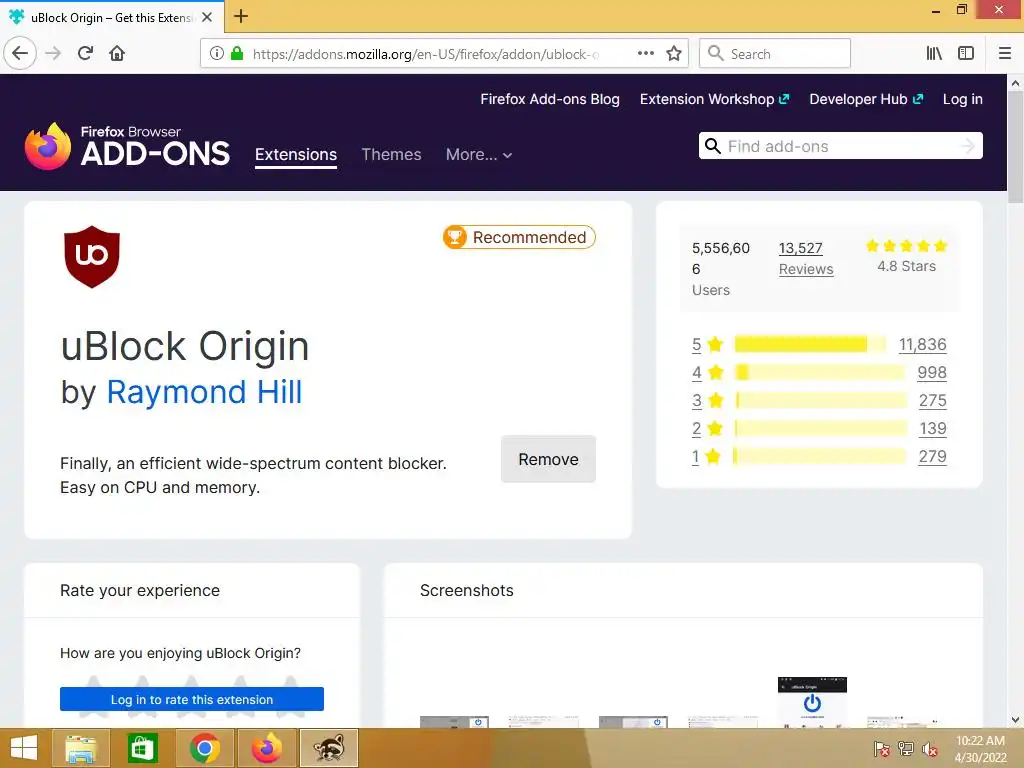1024x768 pixels.
Task: Open the phone screenshot thumbnail with power icon
Action: pos(812,703)
